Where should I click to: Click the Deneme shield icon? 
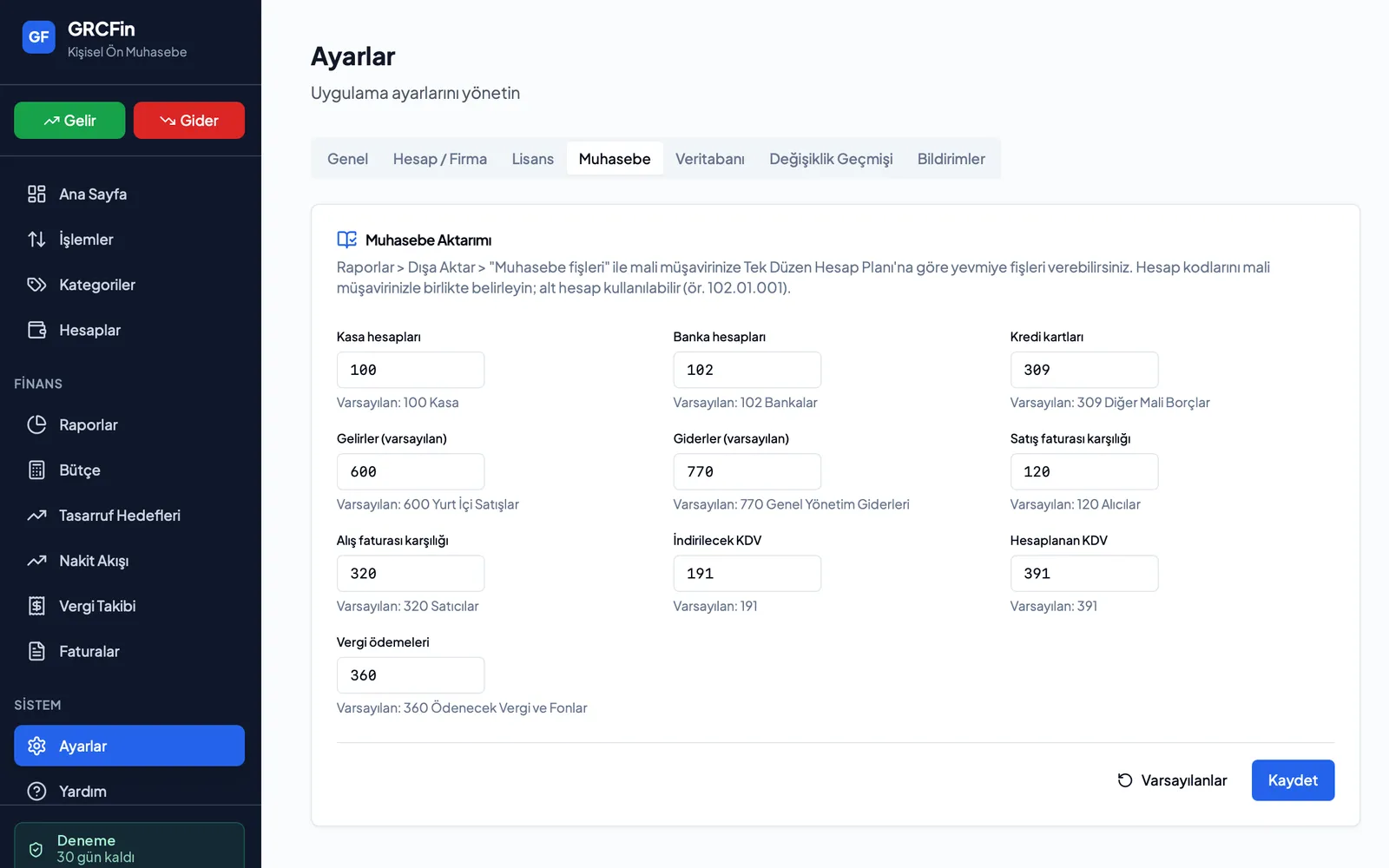tap(36, 850)
